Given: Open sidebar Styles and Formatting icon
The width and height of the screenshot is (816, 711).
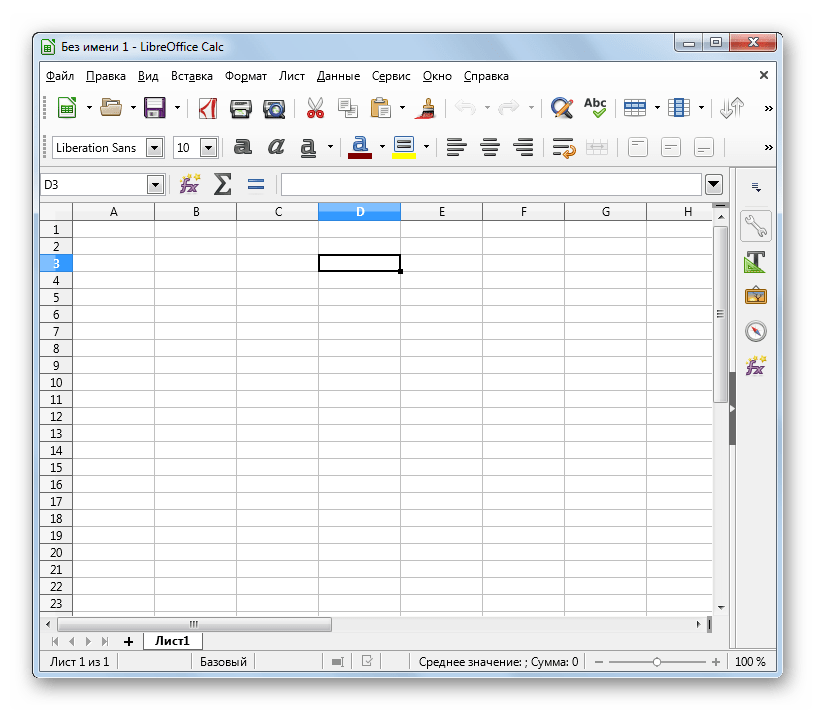Looking at the screenshot, I should click(756, 262).
